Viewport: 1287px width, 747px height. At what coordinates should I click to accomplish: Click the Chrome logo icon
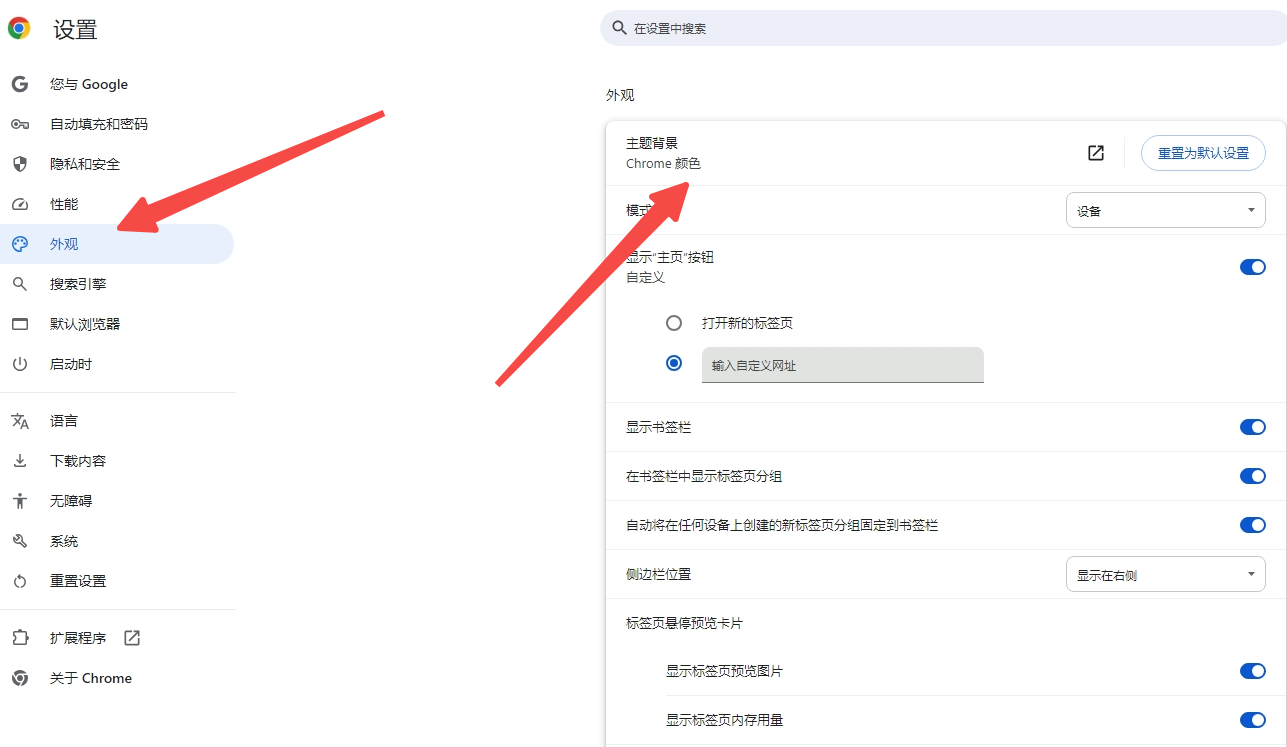19,29
